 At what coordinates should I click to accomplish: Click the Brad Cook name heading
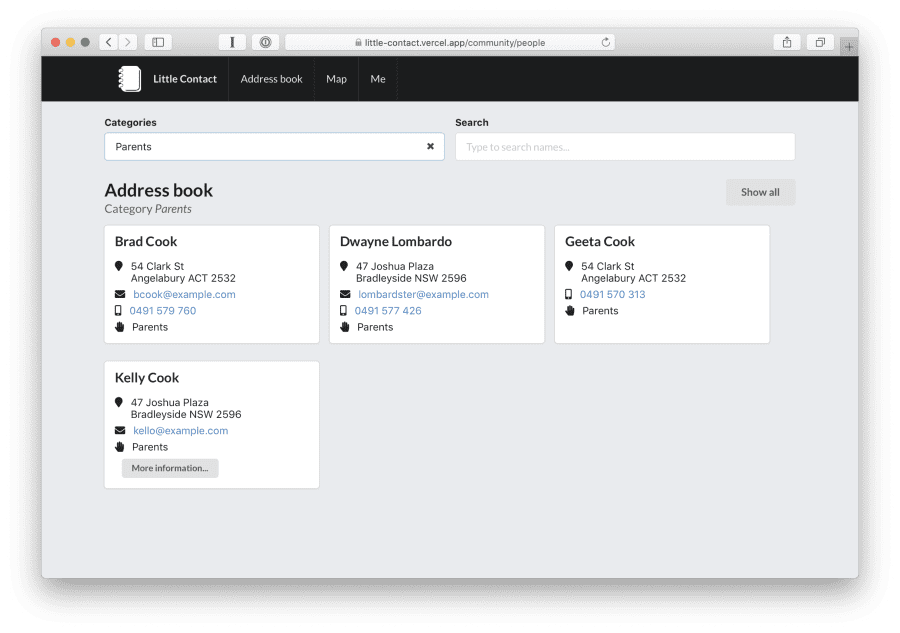[146, 242]
